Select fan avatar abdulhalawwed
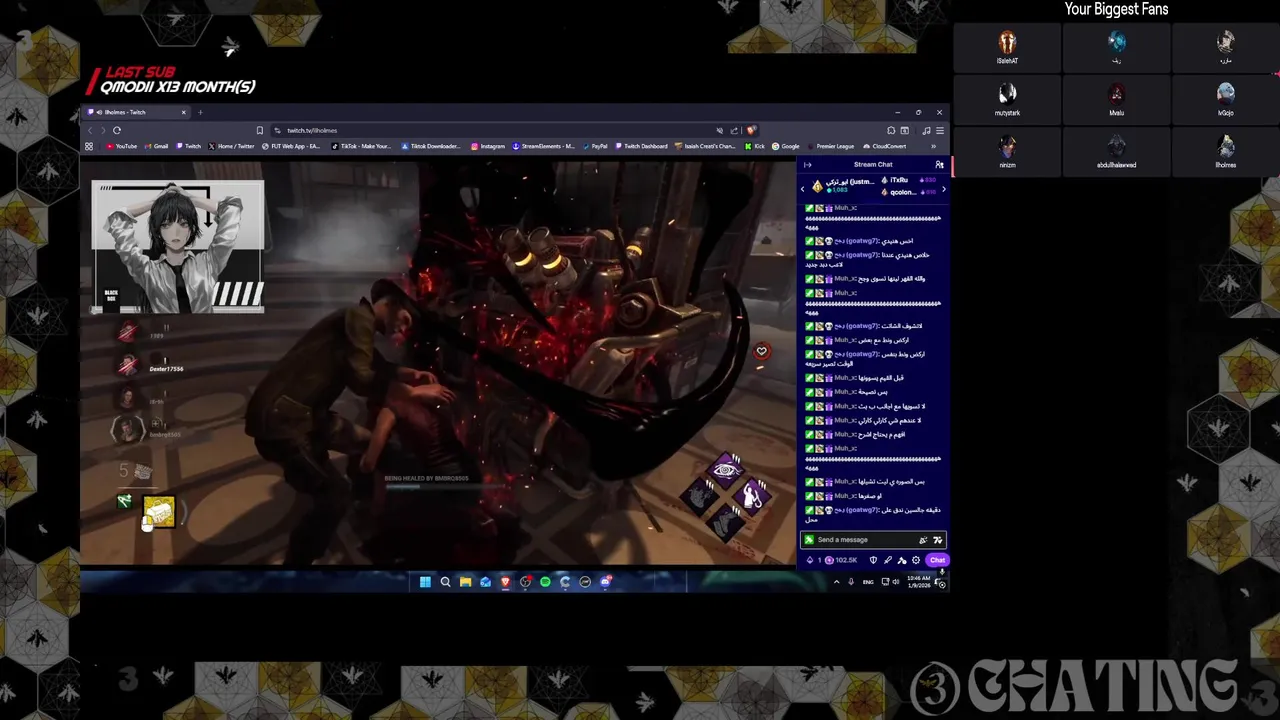 [x=1116, y=146]
